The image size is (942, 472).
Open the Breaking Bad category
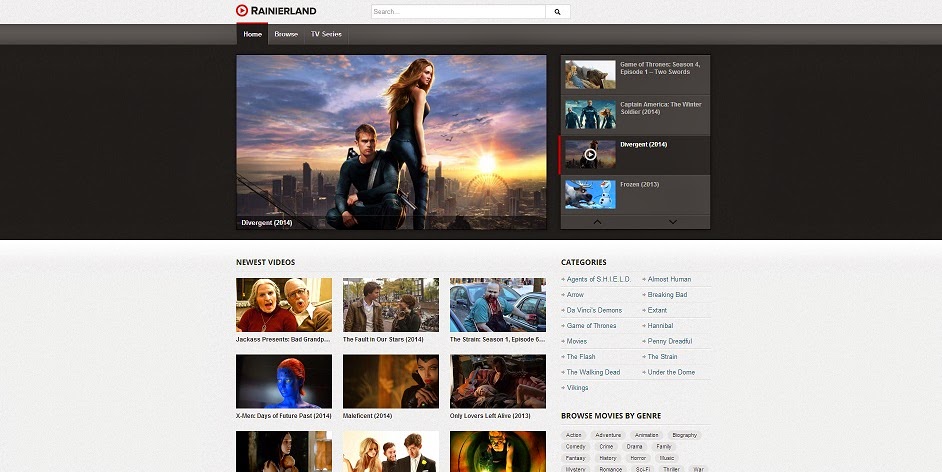point(667,295)
